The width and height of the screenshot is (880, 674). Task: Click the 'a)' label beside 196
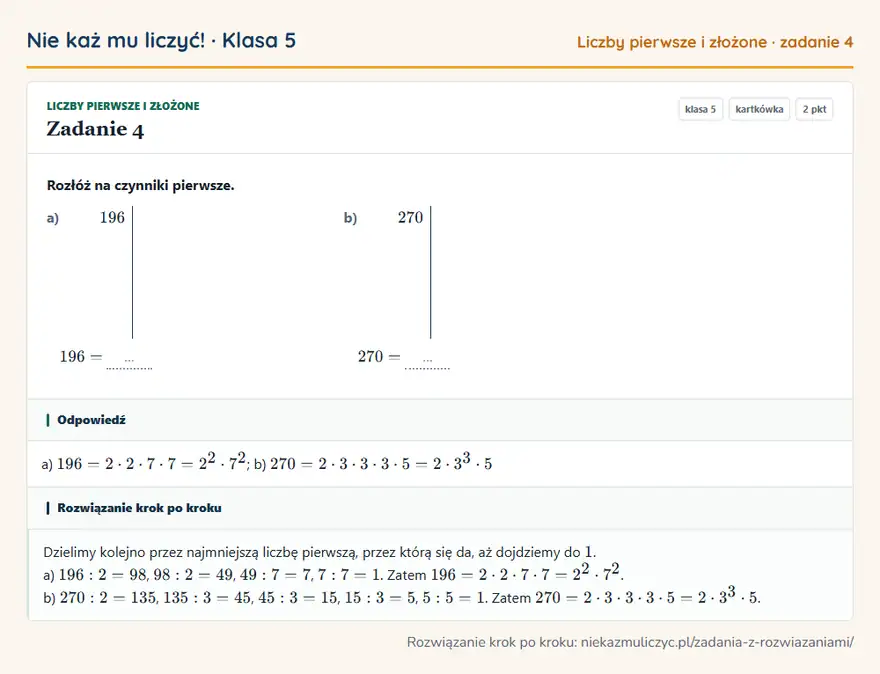pos(53,218)
